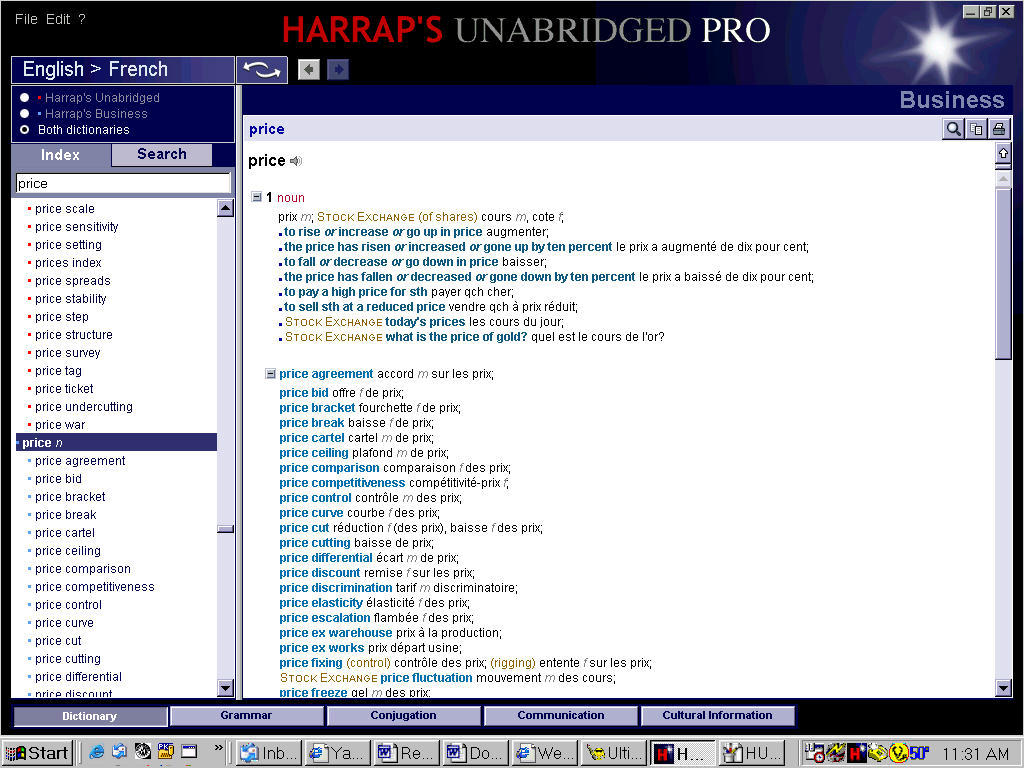Image resolution: width=1024 pixels, height=768 pixels.
Task: Open the Dictionary bottom tab
Action: [x=89, y=716]
